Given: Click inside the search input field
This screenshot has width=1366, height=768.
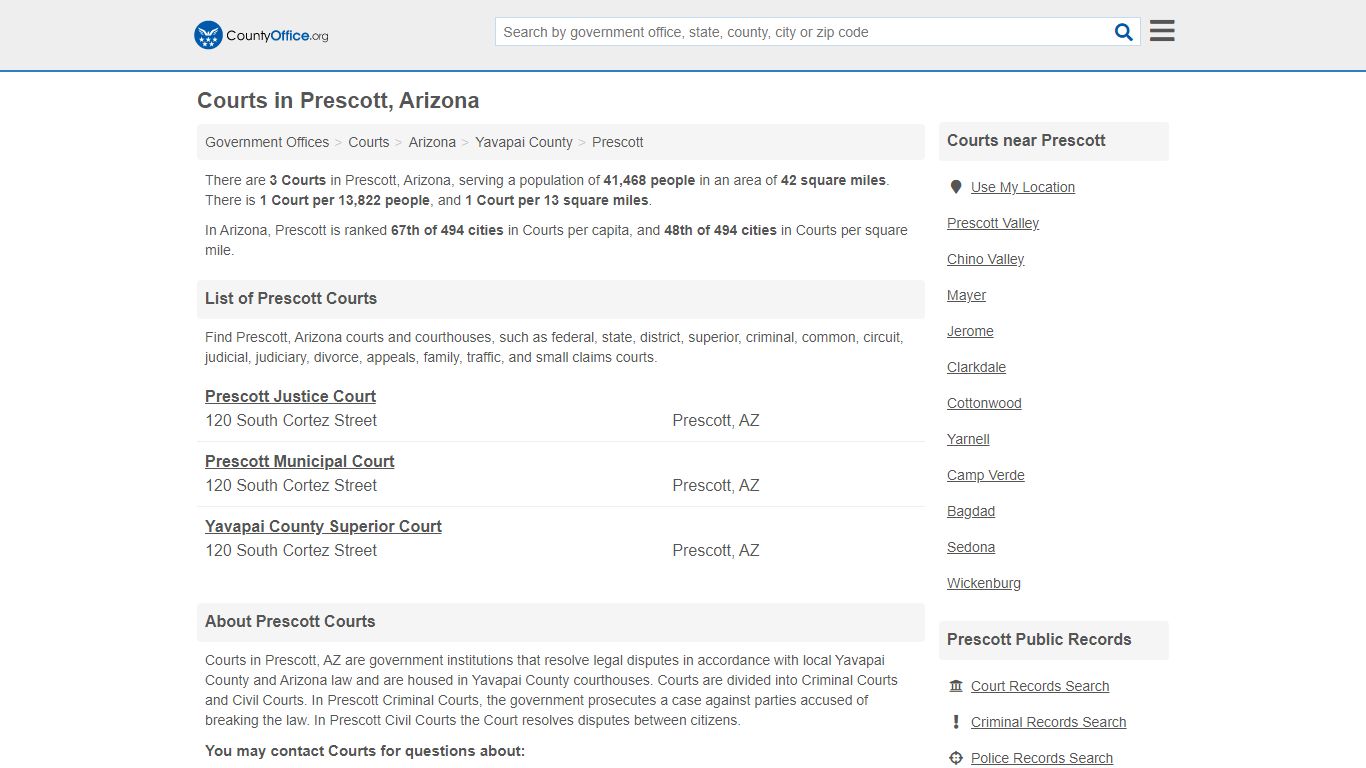Looking at the screenshot, I should pos(800,31).
